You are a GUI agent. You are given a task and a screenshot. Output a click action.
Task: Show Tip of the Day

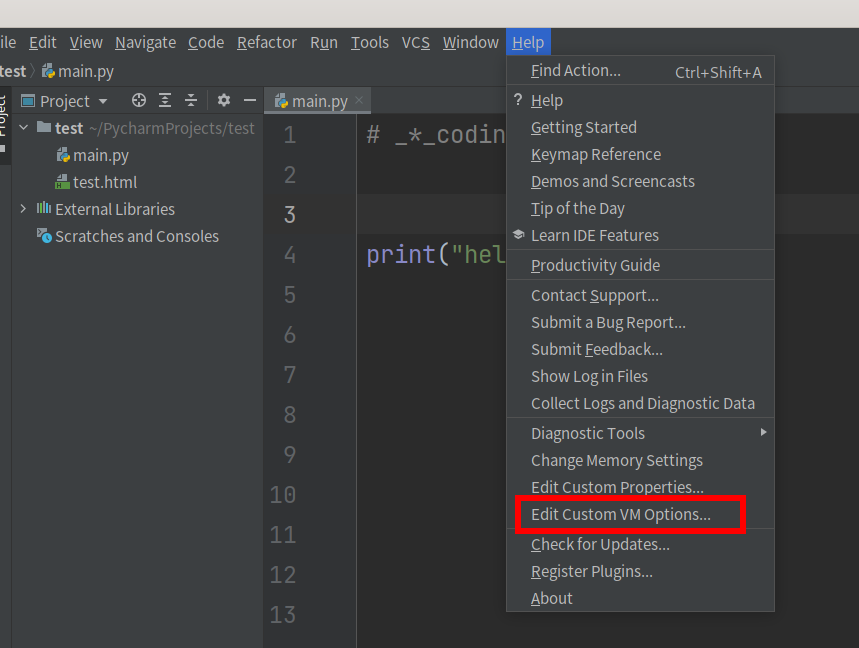[x=640, y=208]
